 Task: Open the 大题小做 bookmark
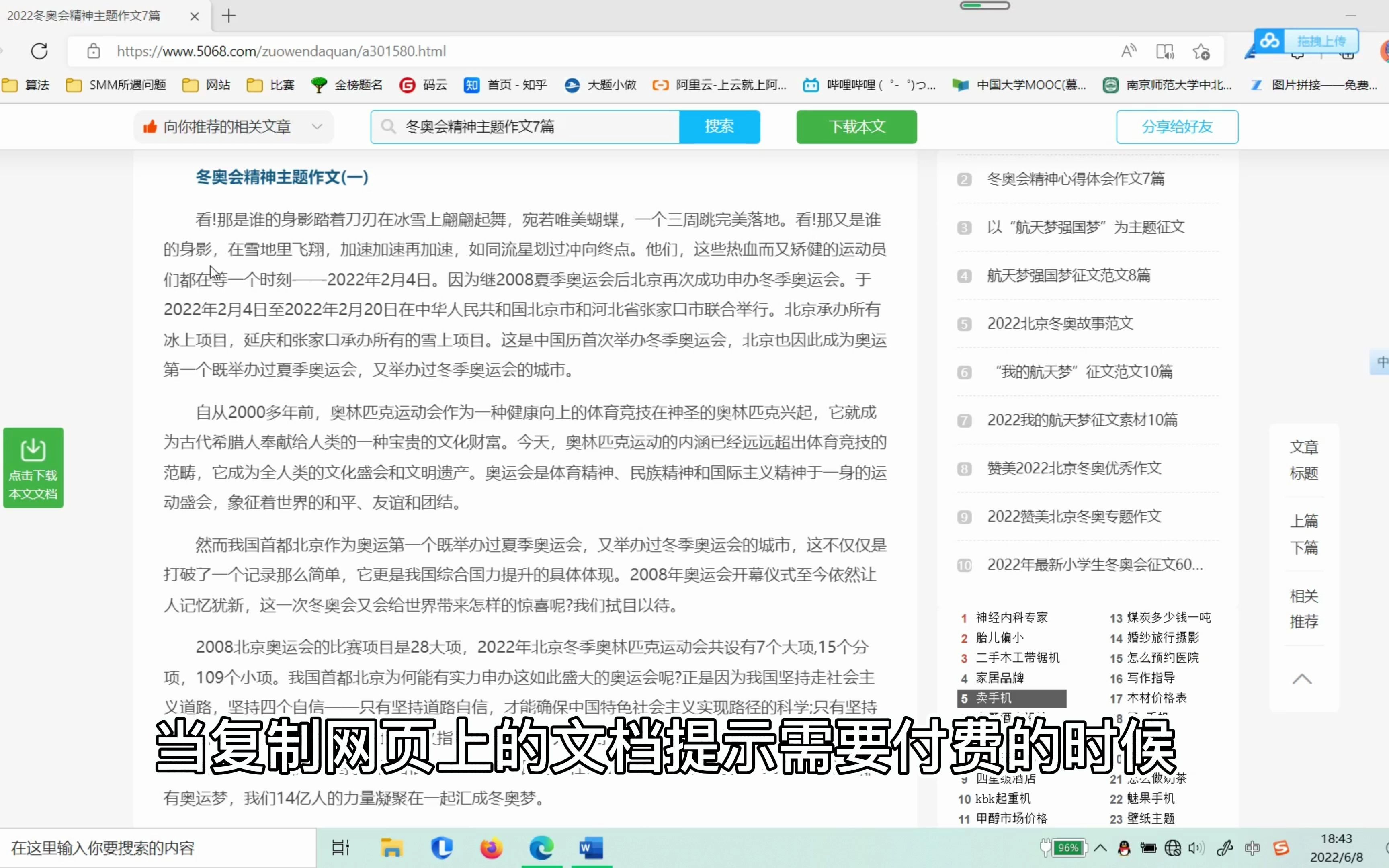[600, 85]
